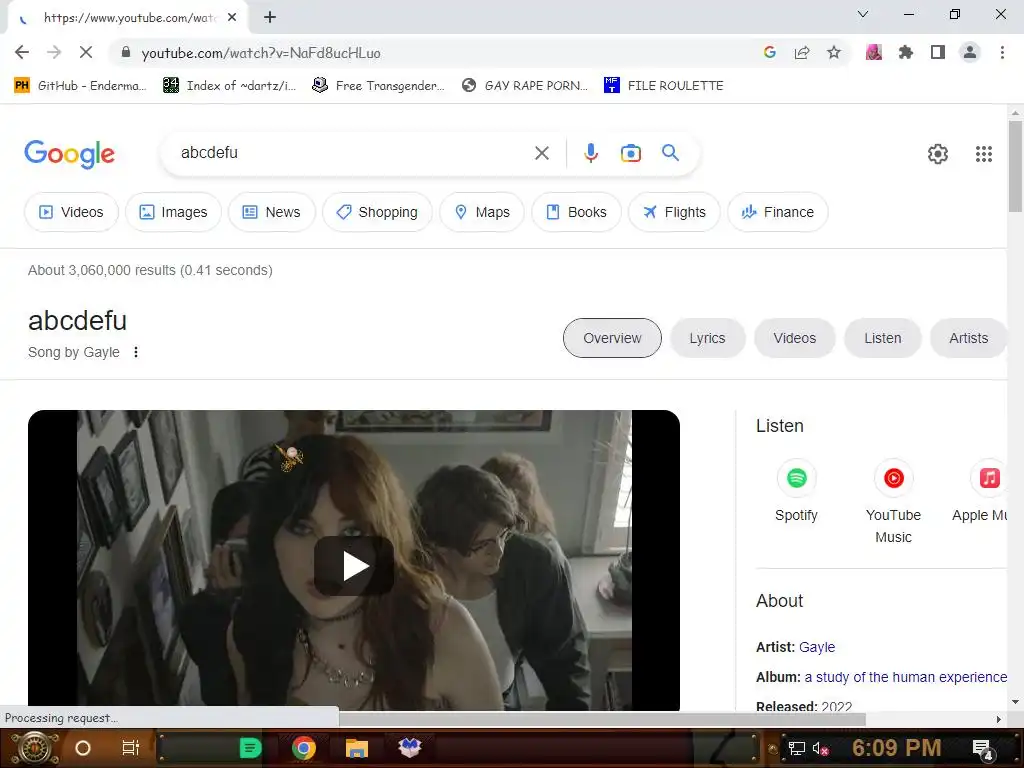Filter results by News
Image resolution: width=1024 pixels, height=768 pixels.
tap(272, 212)
